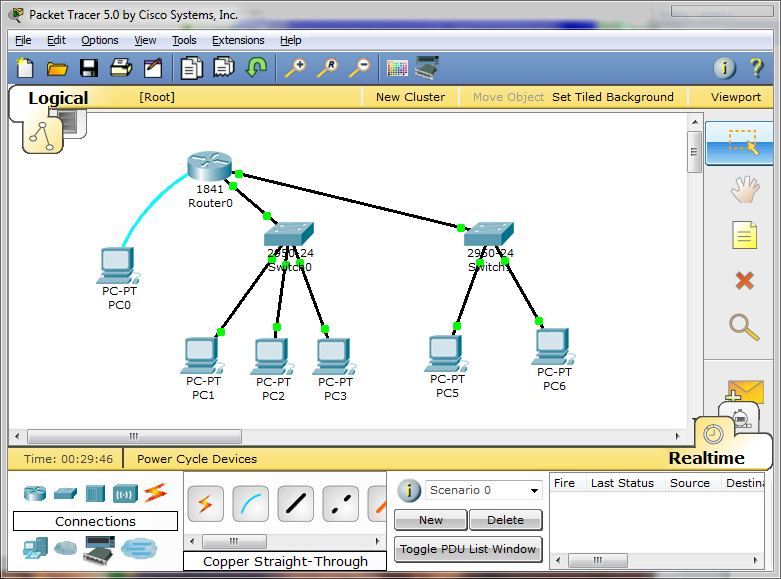Click the yellow question mark Help icon
Screen dimensions: 781x579
(756, 68)
